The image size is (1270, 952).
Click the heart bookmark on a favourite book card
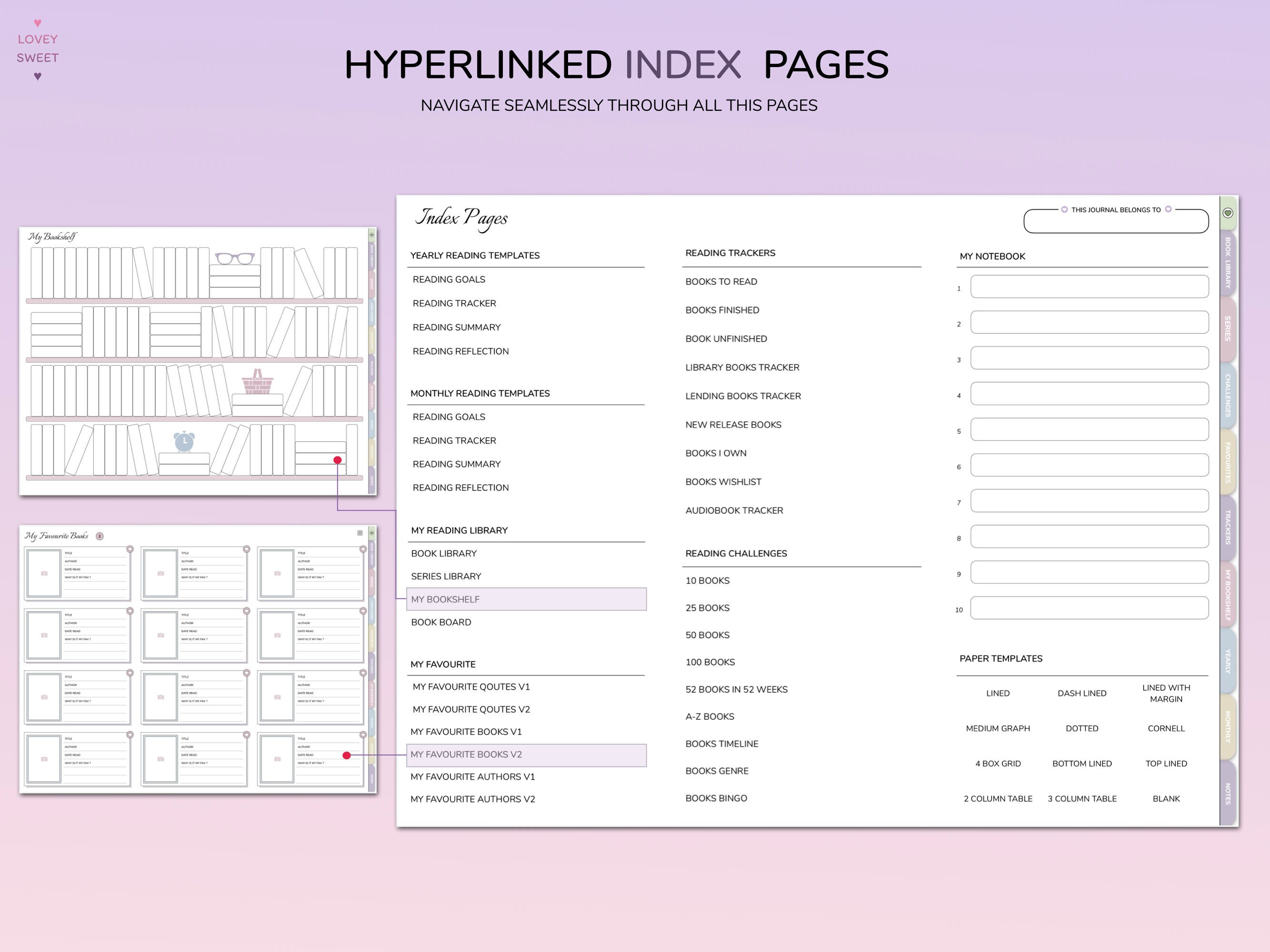pos(130,549)
